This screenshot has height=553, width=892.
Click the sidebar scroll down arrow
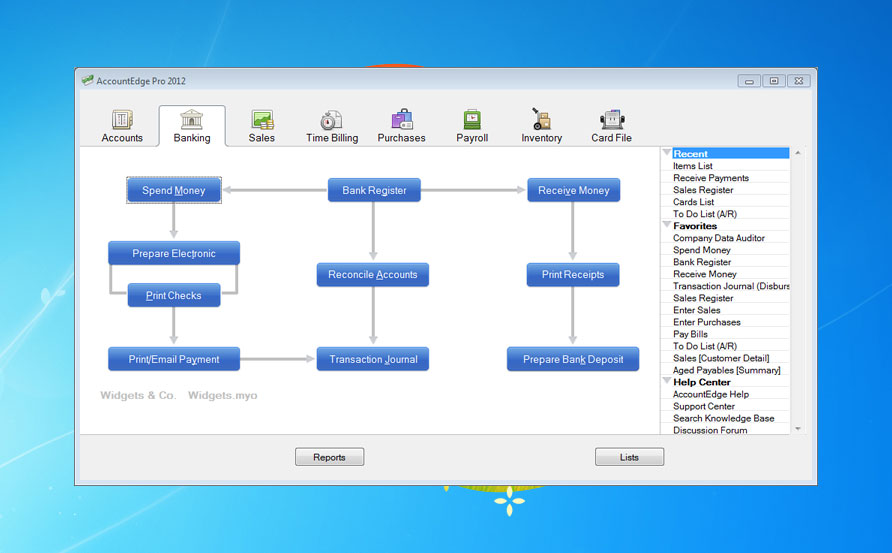[x=798, y=429]
